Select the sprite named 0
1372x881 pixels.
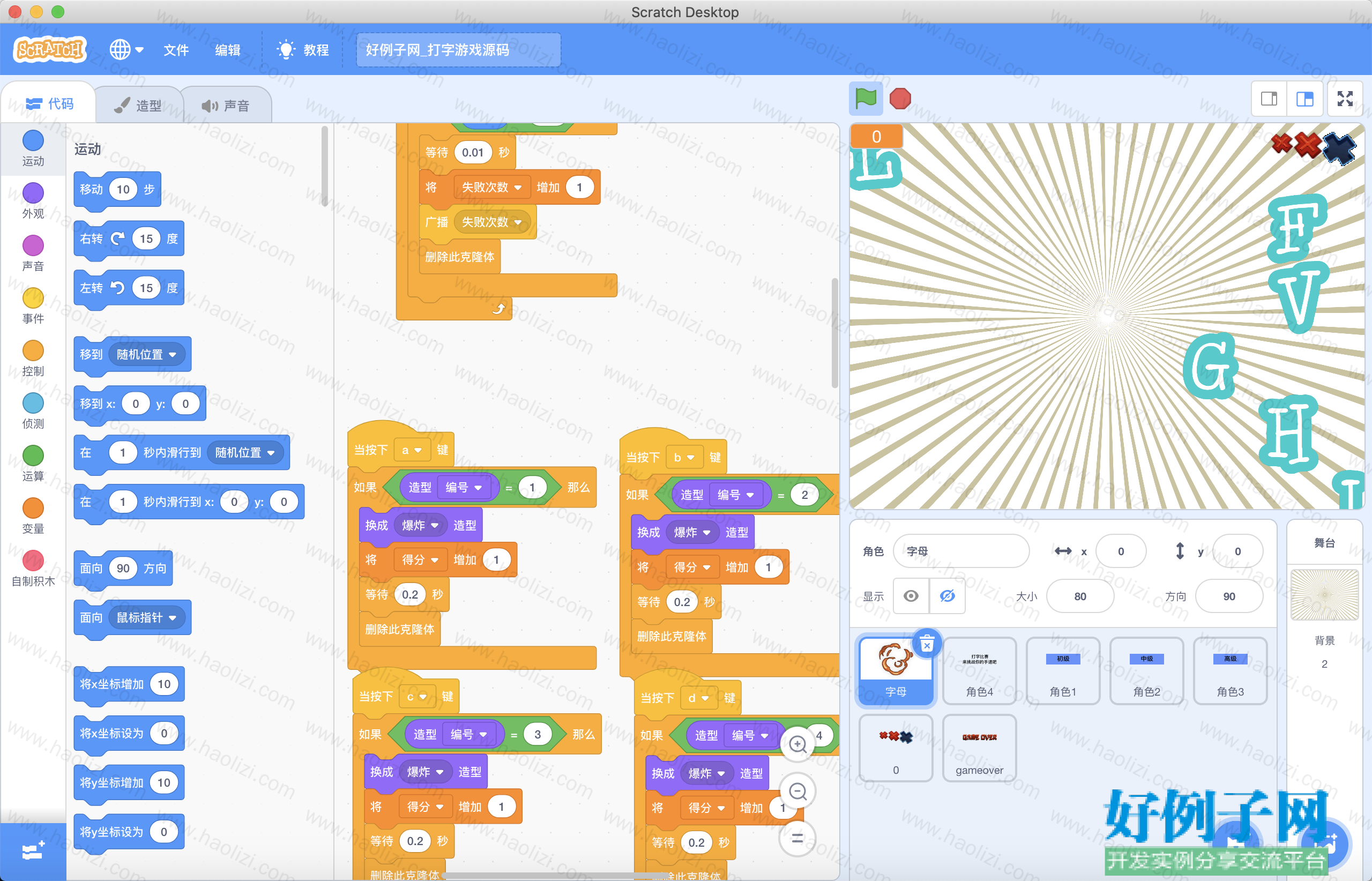(x=896, y=748)
